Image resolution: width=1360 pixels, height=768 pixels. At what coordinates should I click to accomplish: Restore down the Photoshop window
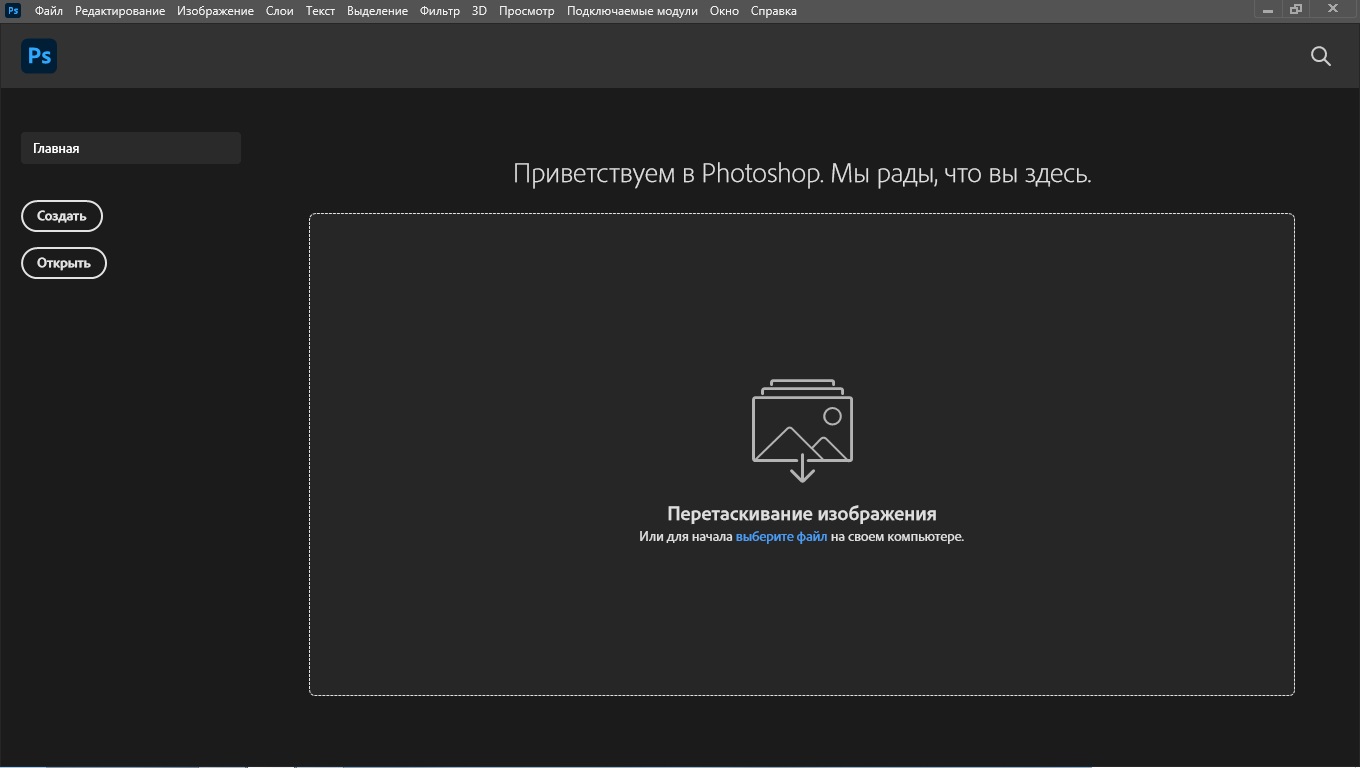point(1296,10)
